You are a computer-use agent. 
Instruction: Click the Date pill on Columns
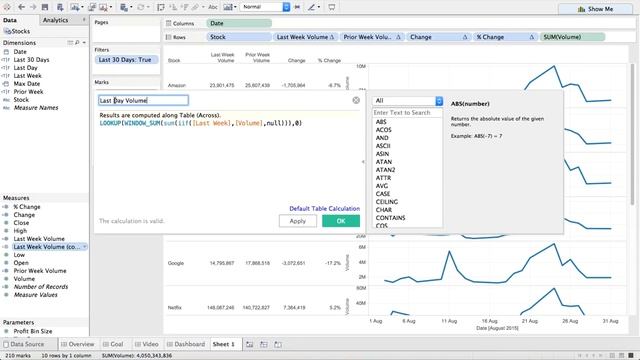(x=239, y=23)
